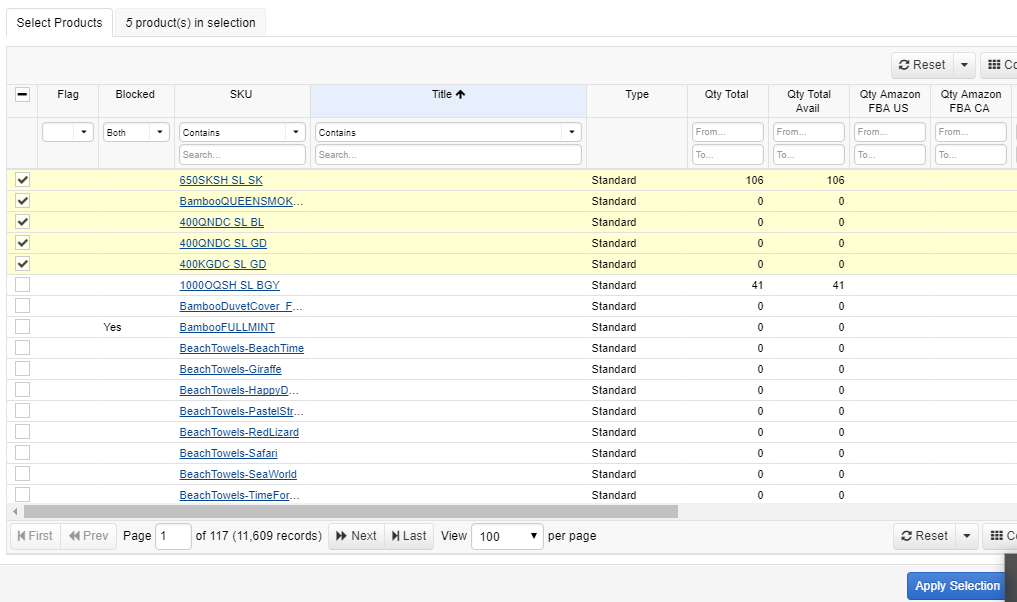Click the Type column header
The height and width of the screenshot is (602, 1017).
[637, 95]
